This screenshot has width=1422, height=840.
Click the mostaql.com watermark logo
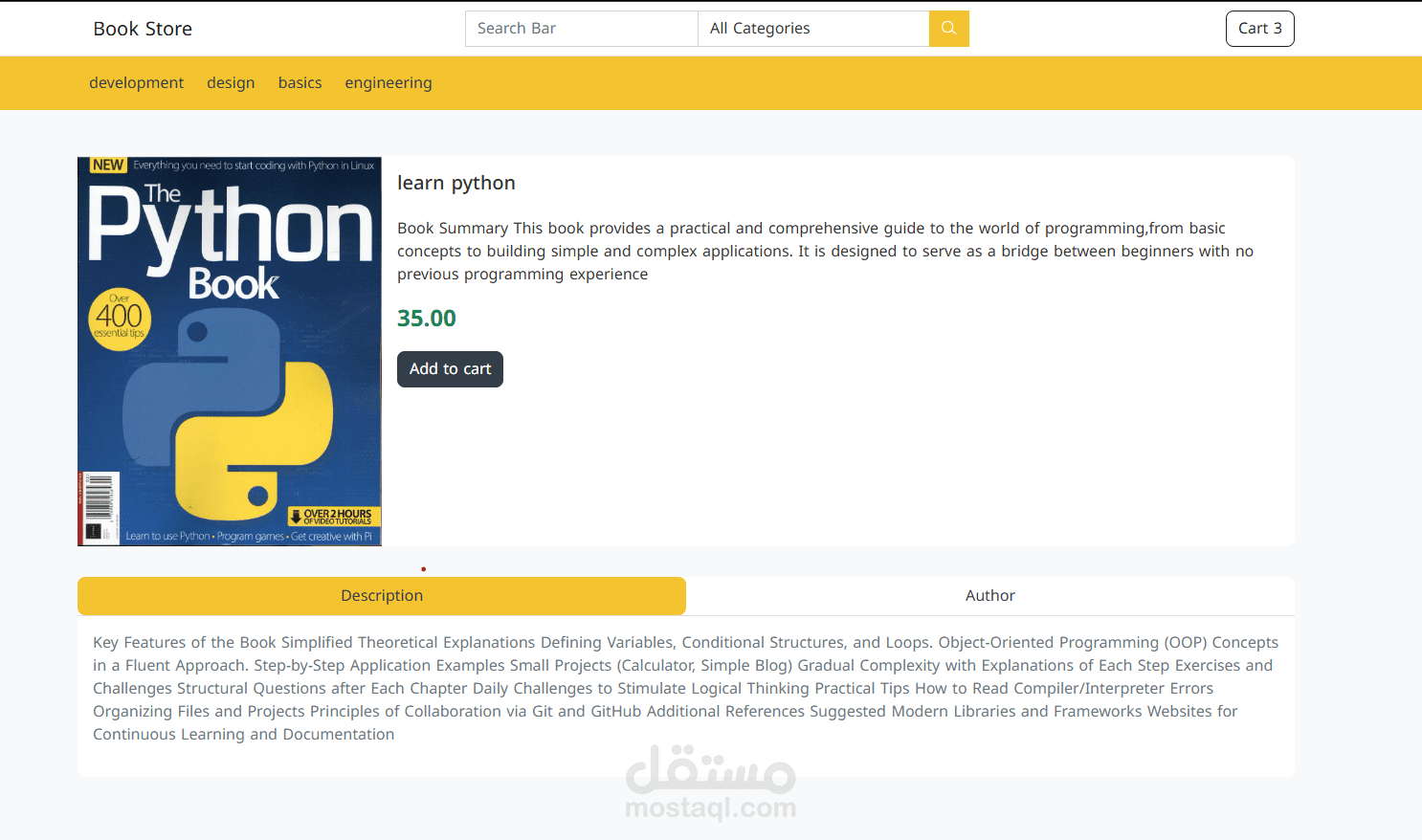(710, 783)
